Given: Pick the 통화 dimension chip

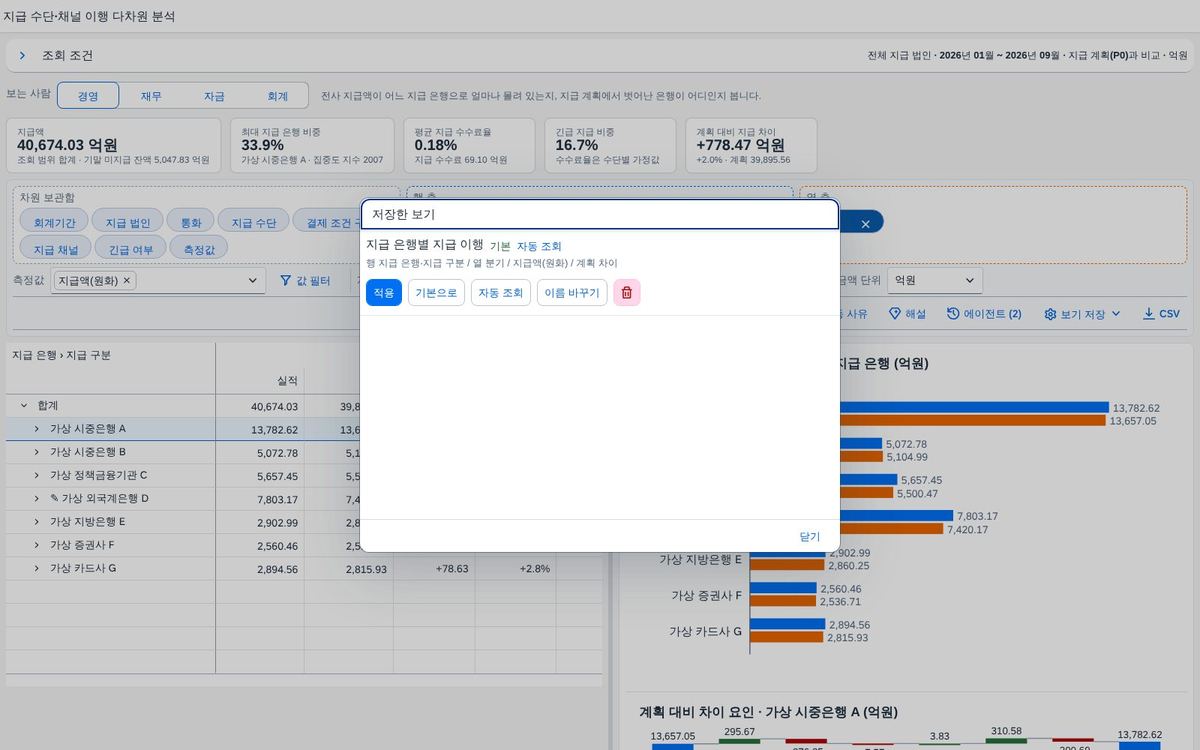Looking at the screenshot, I should point(190,222).
